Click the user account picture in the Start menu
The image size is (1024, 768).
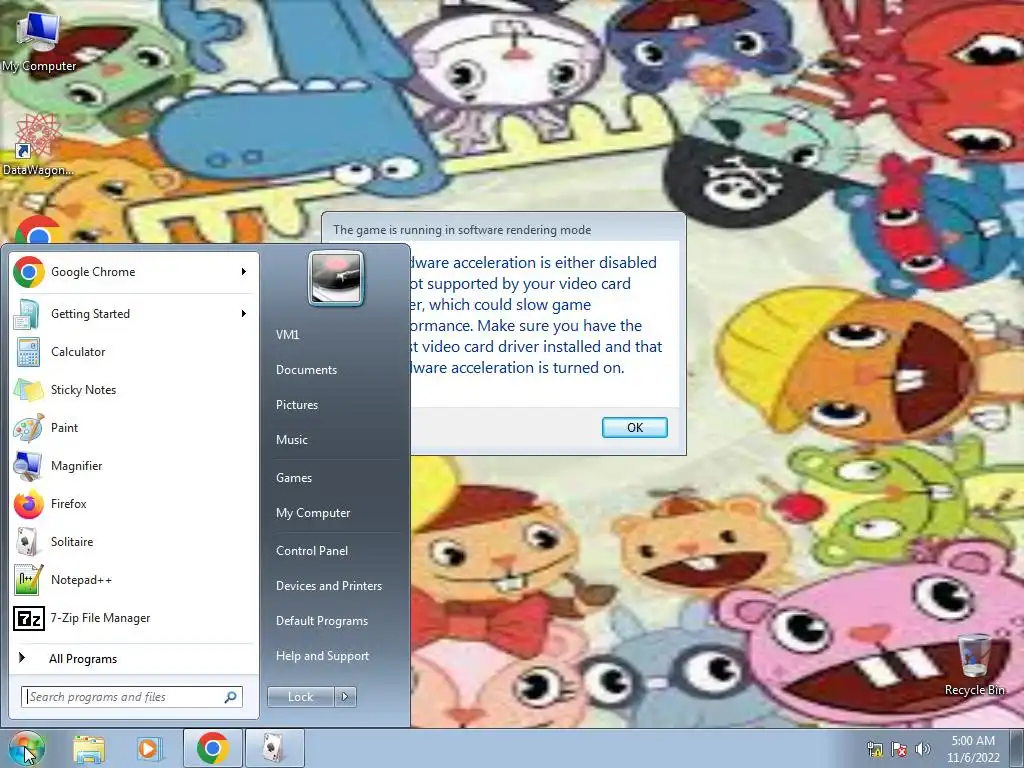pyautogui.click(x=336, y=278)
